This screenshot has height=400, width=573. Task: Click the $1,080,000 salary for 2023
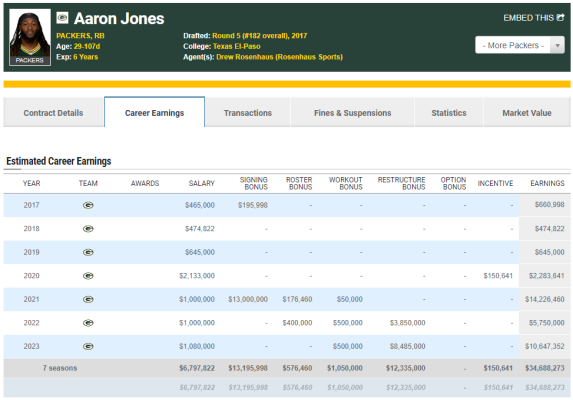197,346
